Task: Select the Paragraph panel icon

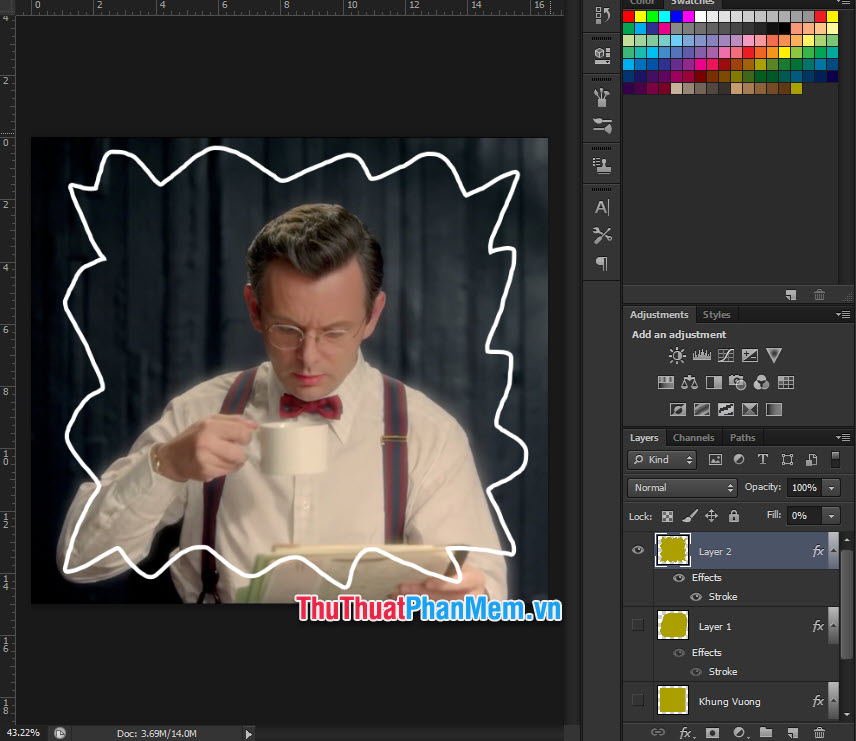Action: coord(601,264)
